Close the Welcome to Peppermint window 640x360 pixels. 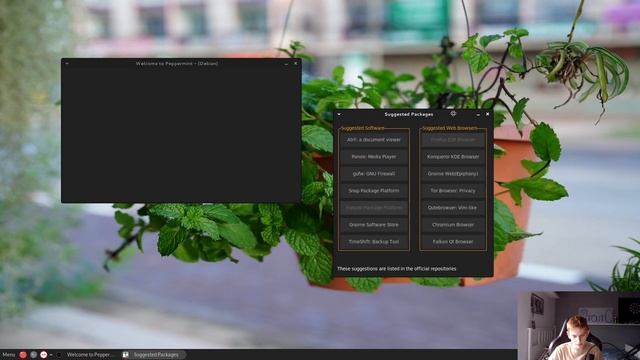[x=296, y=63]
